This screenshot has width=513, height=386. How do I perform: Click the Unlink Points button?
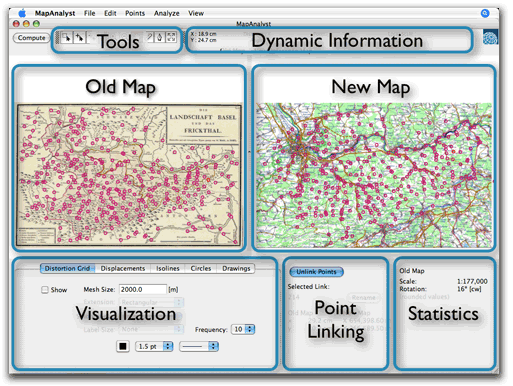point(316,272)
